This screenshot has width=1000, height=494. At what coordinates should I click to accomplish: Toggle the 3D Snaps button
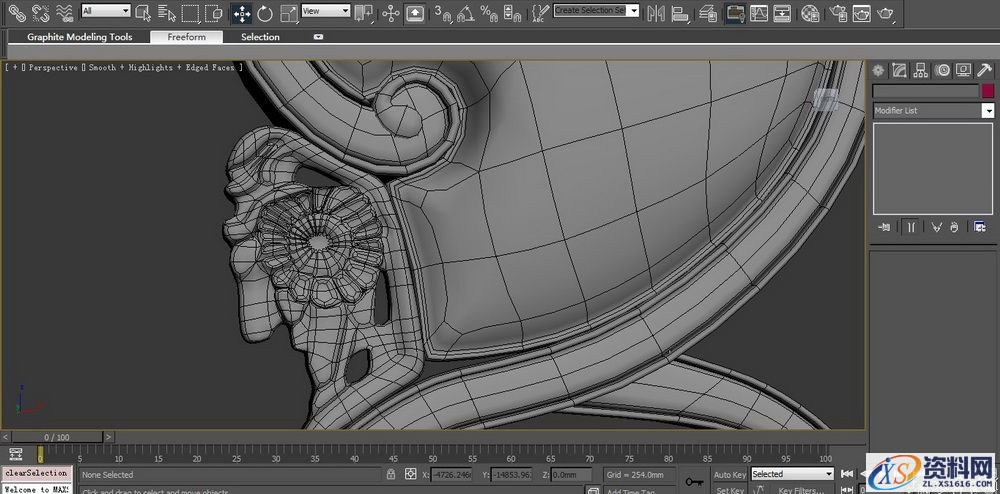click(442, 13)
